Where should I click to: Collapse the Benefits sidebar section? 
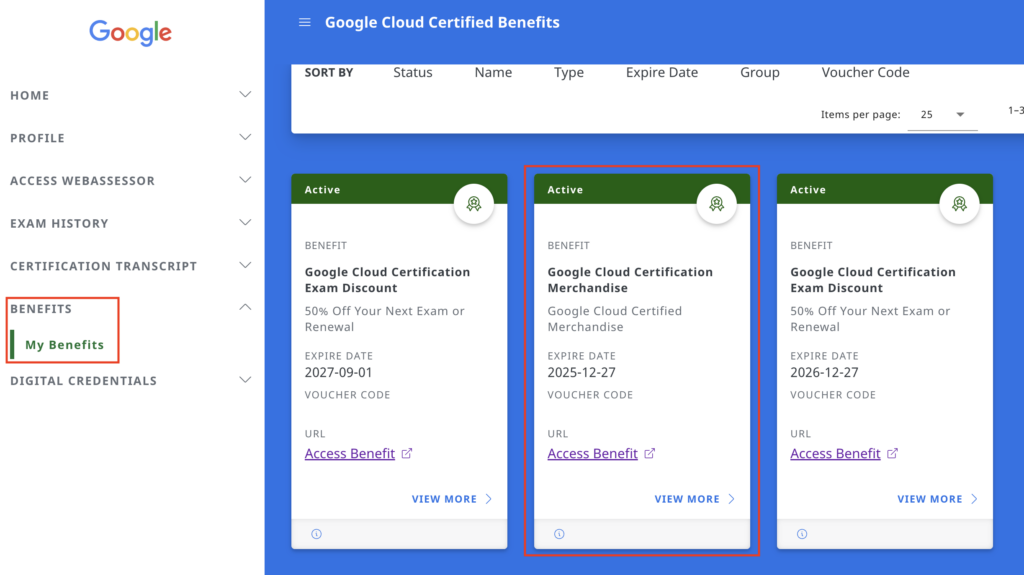click(x=245, y=307)
